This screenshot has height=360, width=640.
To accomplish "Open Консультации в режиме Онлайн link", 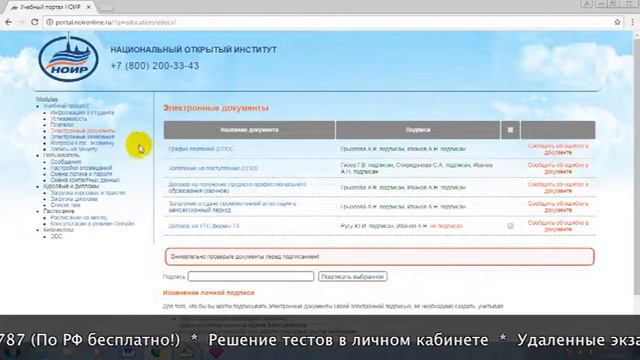I will point(92,224).
